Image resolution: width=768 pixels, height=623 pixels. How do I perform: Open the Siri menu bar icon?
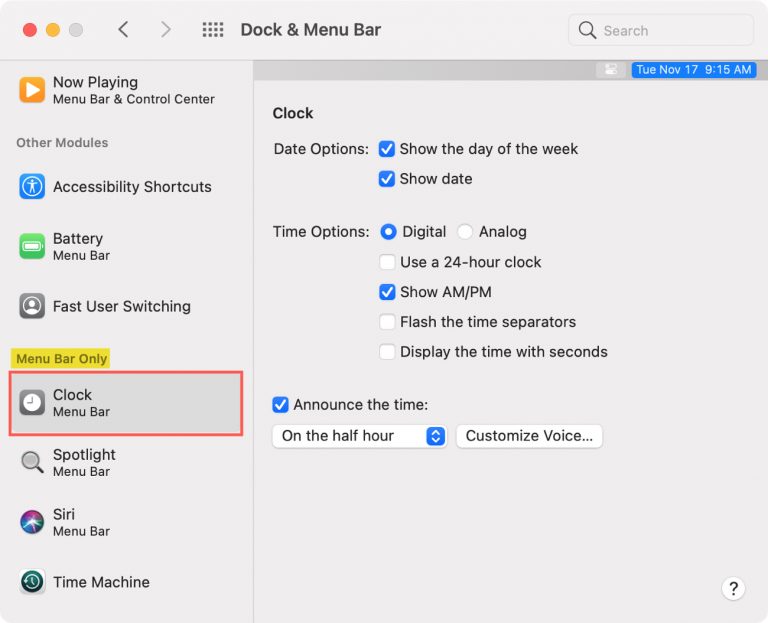pos(32,522)
